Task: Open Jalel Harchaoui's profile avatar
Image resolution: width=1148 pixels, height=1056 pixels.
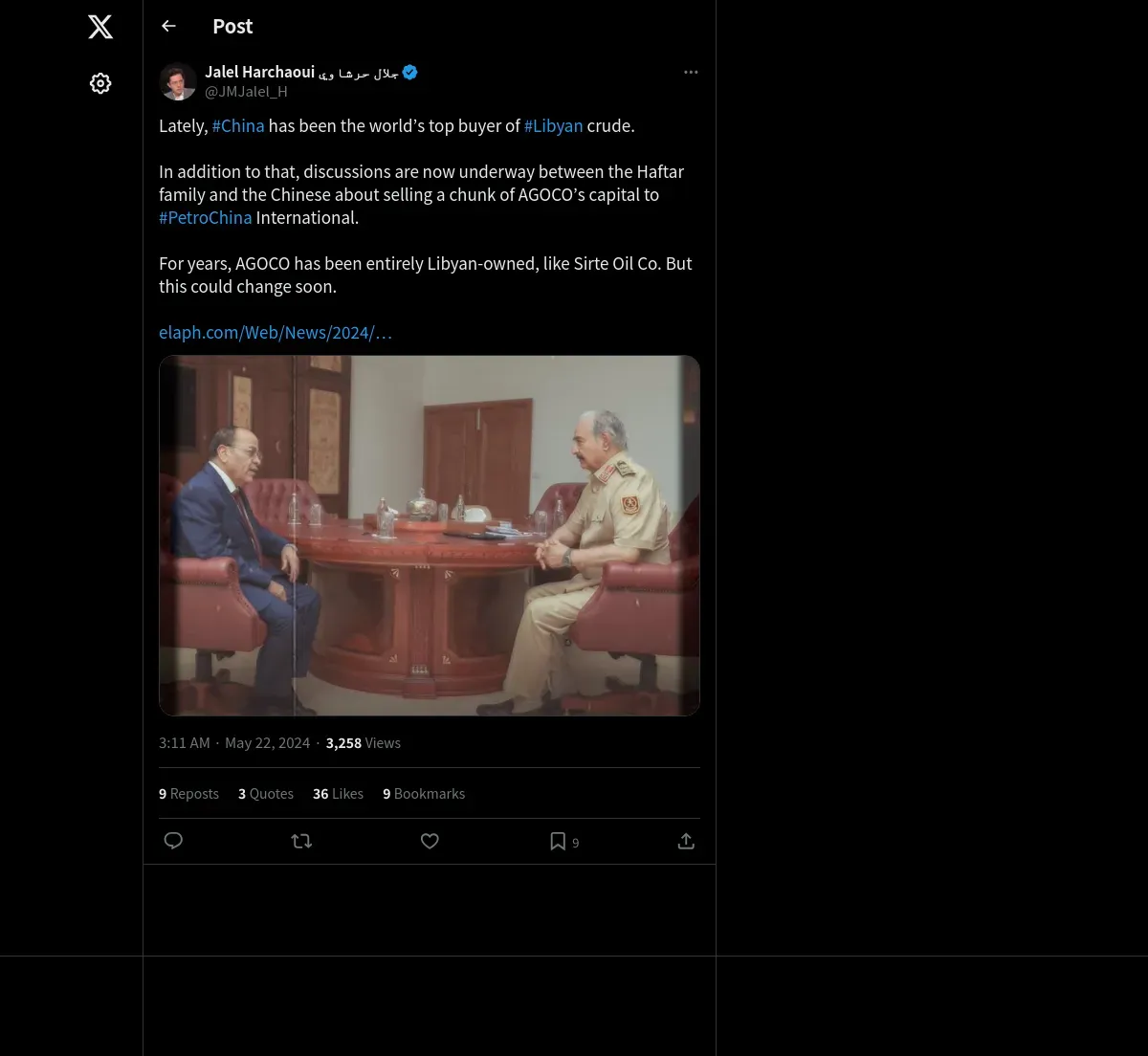Action: pyautogui.click(x=178, y=82)
